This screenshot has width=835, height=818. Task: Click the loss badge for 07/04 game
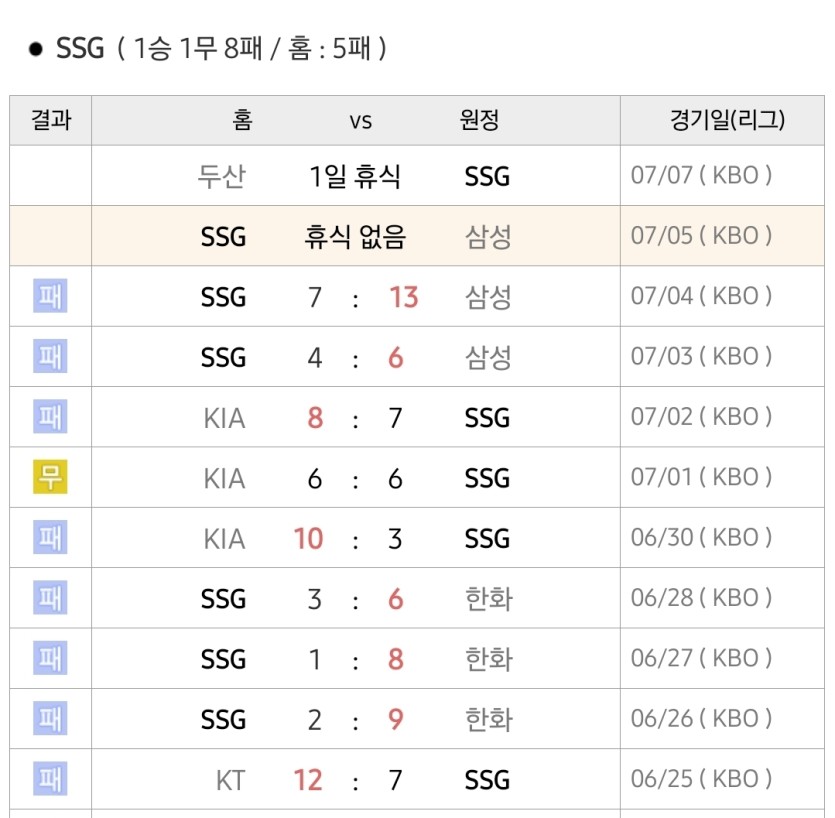[50, 296]
